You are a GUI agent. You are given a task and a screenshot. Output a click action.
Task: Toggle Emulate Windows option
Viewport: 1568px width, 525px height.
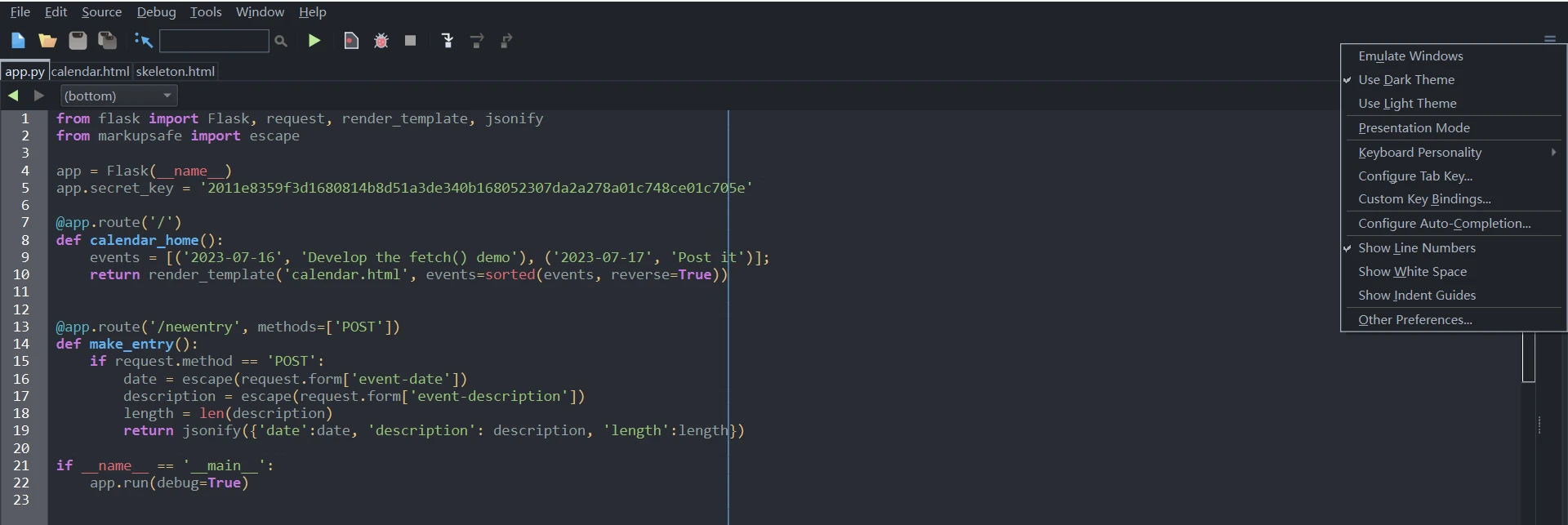pyautogui.click(x=1454, y=56)
